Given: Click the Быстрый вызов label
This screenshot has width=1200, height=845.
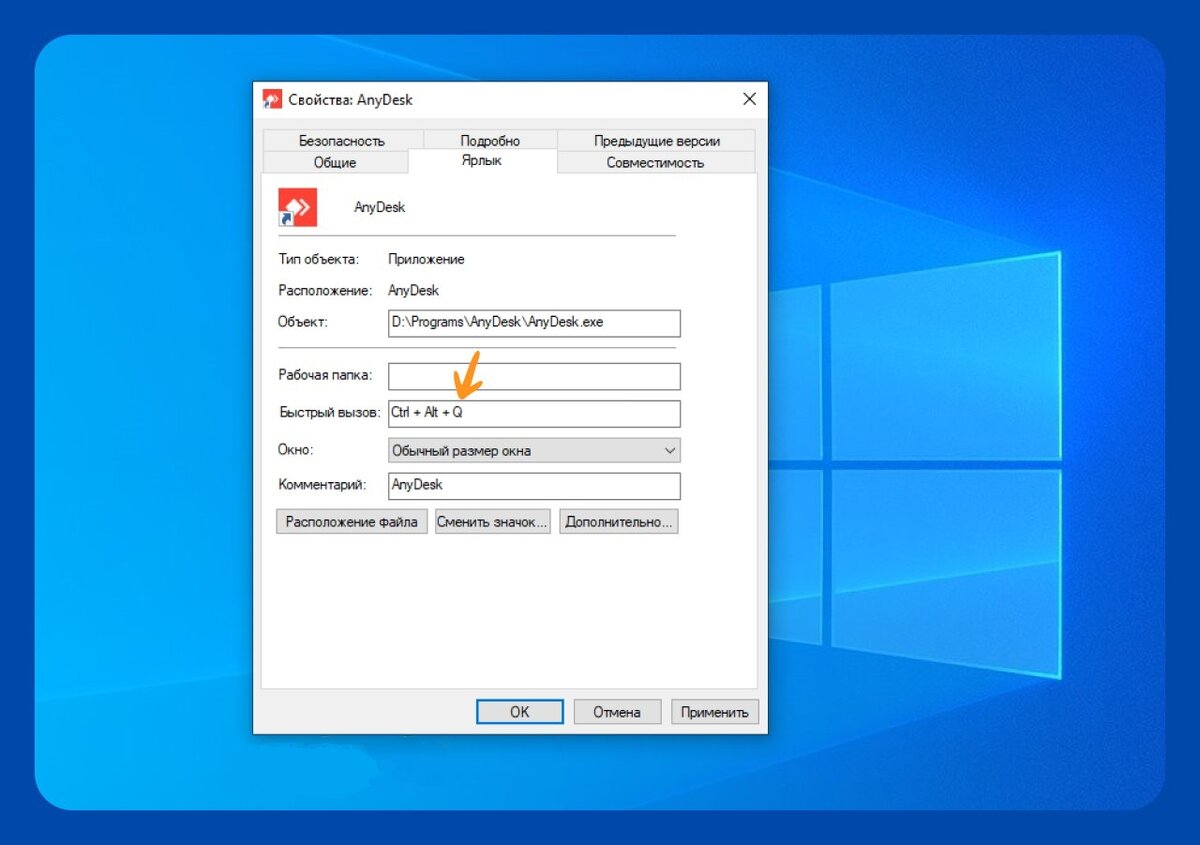Looking at the screenshot, I should point(329,413).
